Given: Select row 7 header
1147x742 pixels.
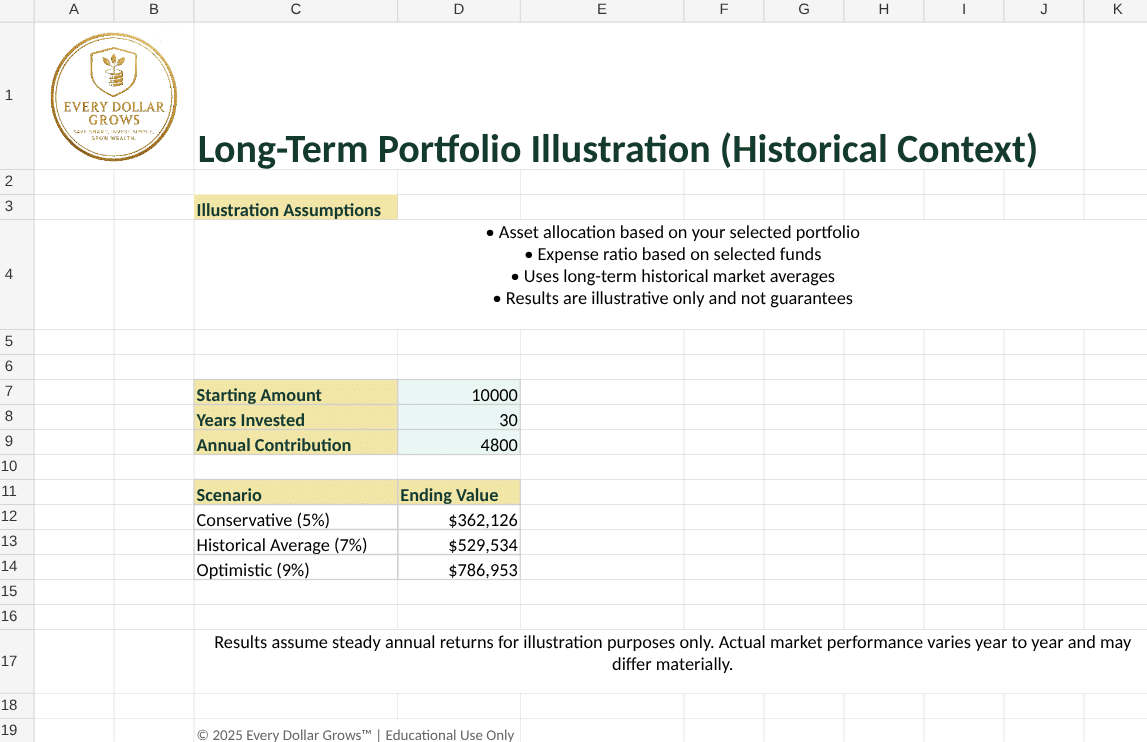Looking at the screenshot, I should [x=17, y=391].
